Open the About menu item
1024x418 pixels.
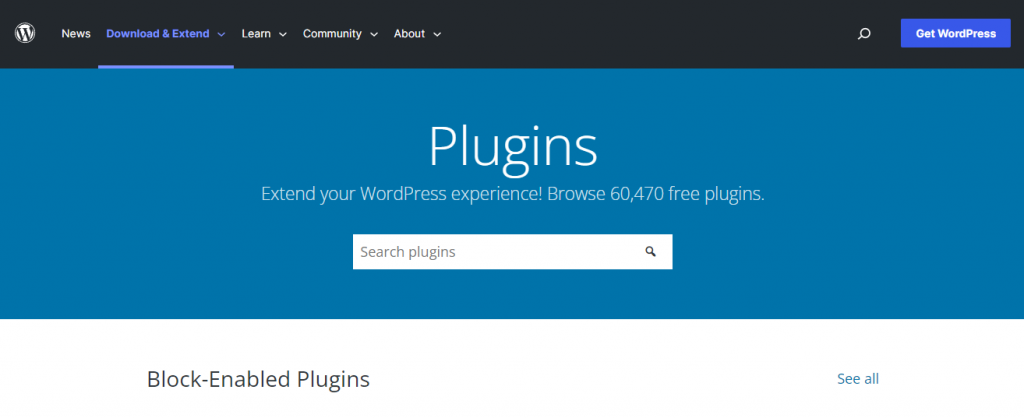point(409,33)
